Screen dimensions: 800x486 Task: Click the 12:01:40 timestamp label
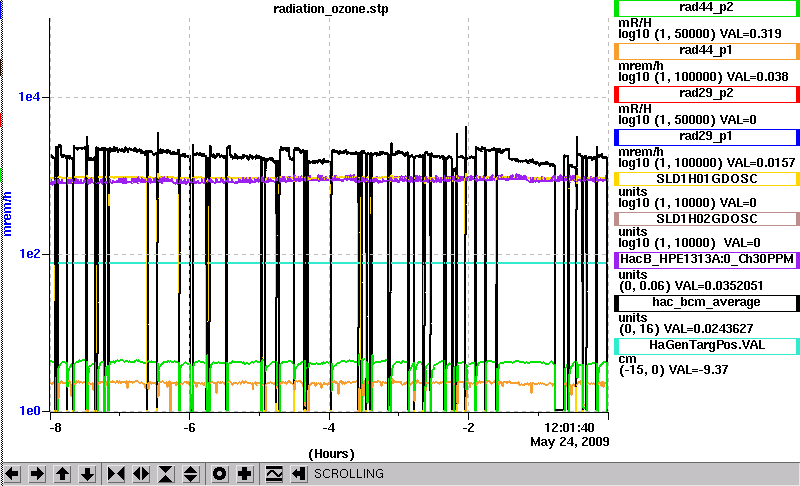(x=569, y=427)
